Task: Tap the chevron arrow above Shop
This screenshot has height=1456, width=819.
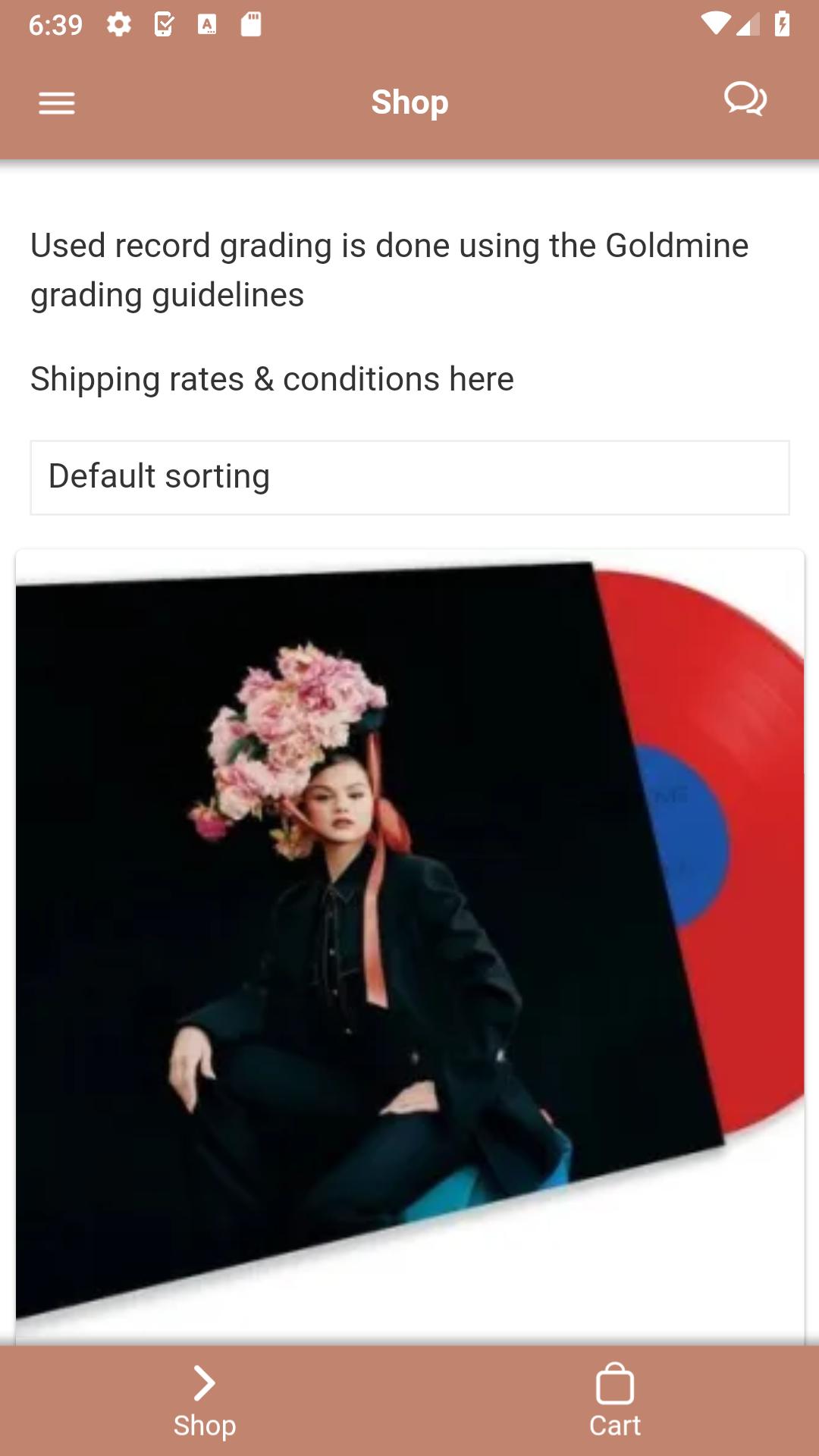Action: 204,1382
